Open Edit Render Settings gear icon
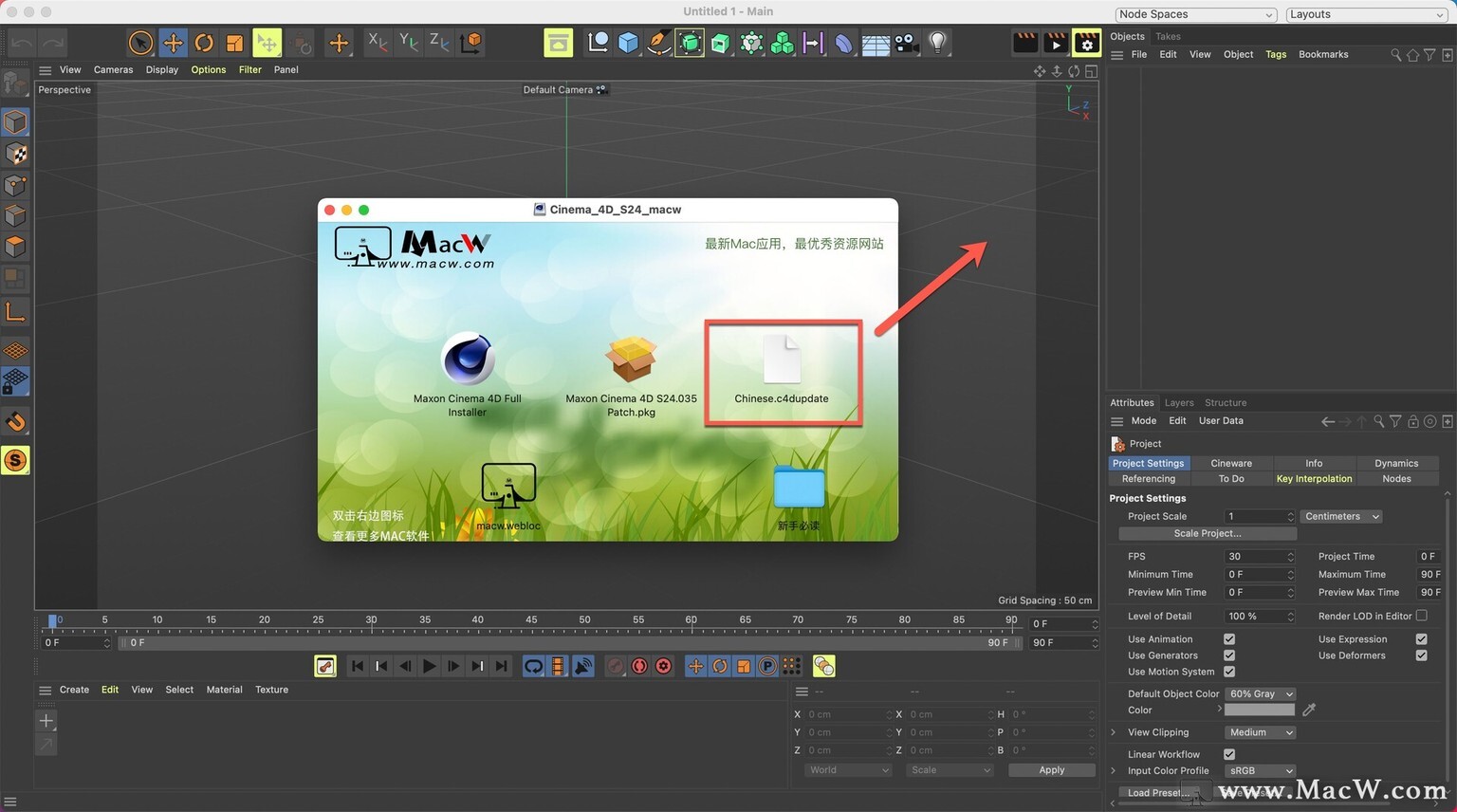This screenshot has width=1457, height=812. click(1086, 43)
